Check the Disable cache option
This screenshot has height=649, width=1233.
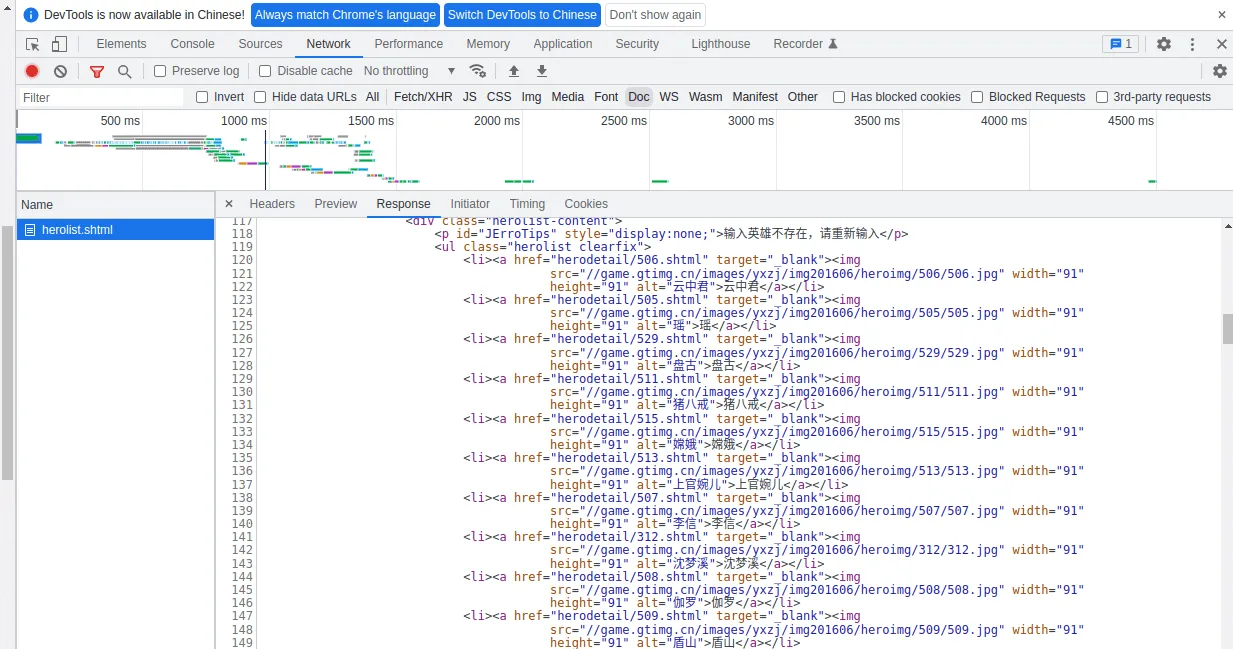(x=265, y=71)
